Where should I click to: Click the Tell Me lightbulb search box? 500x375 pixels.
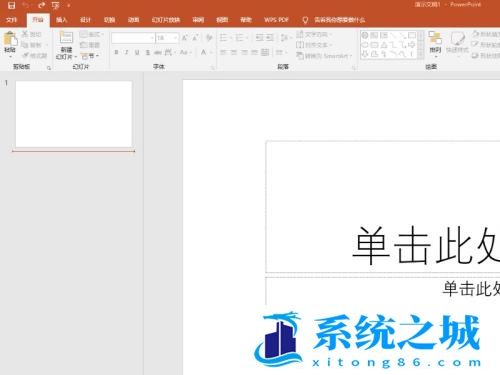(x=333, y=20)
